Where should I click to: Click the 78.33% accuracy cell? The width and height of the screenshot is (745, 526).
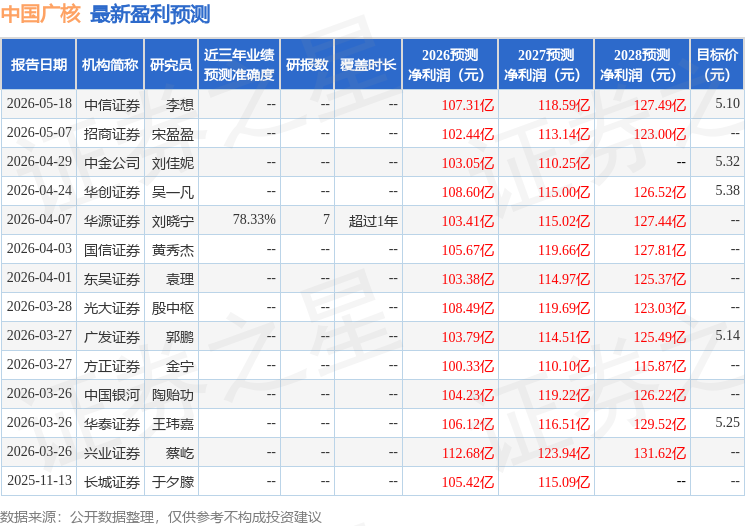[x=254, y=220]
